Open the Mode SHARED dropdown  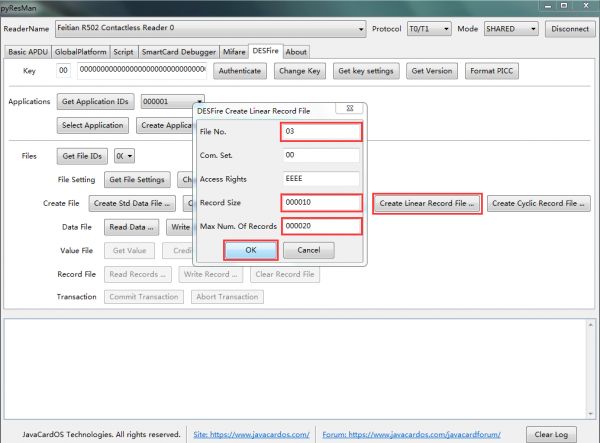point(533,29)
